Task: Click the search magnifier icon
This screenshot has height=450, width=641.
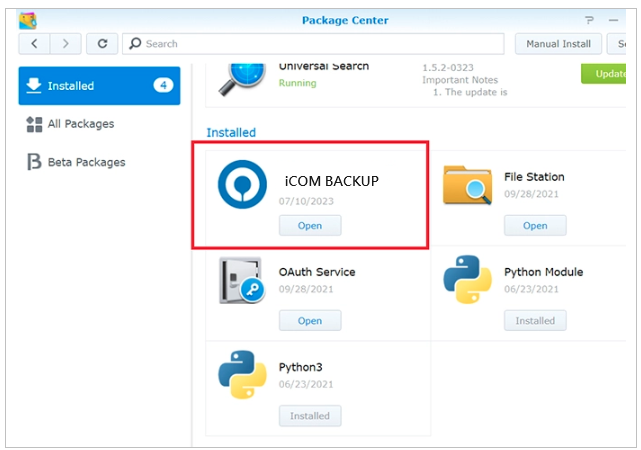Action: [x=135, y=43]
